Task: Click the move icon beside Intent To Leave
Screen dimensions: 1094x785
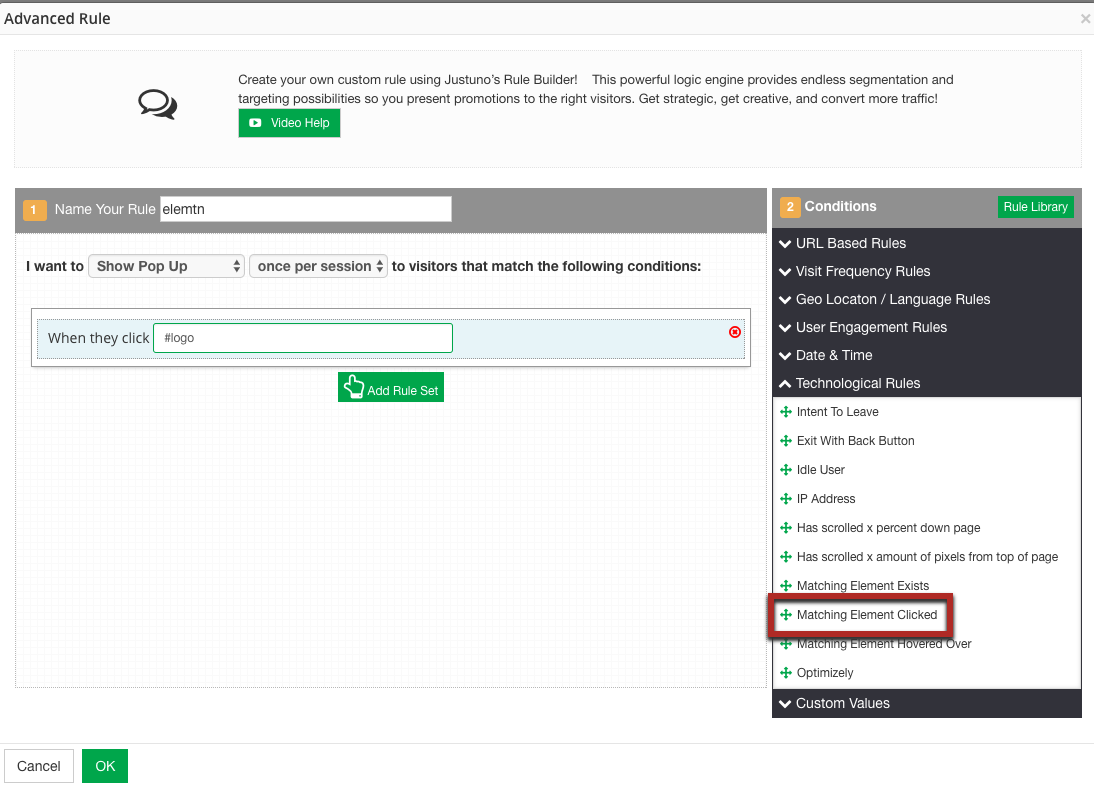Action: click(x=786, y=412)
